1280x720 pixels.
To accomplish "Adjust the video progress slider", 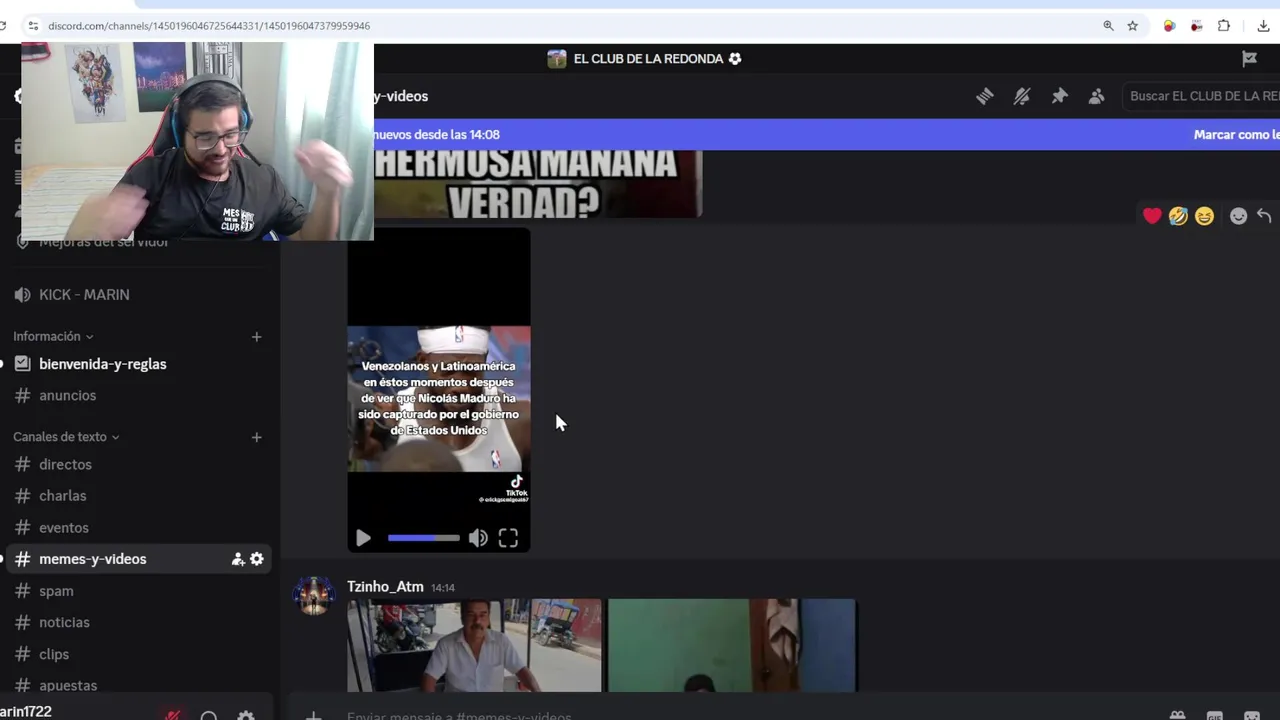I will [424, 538].
